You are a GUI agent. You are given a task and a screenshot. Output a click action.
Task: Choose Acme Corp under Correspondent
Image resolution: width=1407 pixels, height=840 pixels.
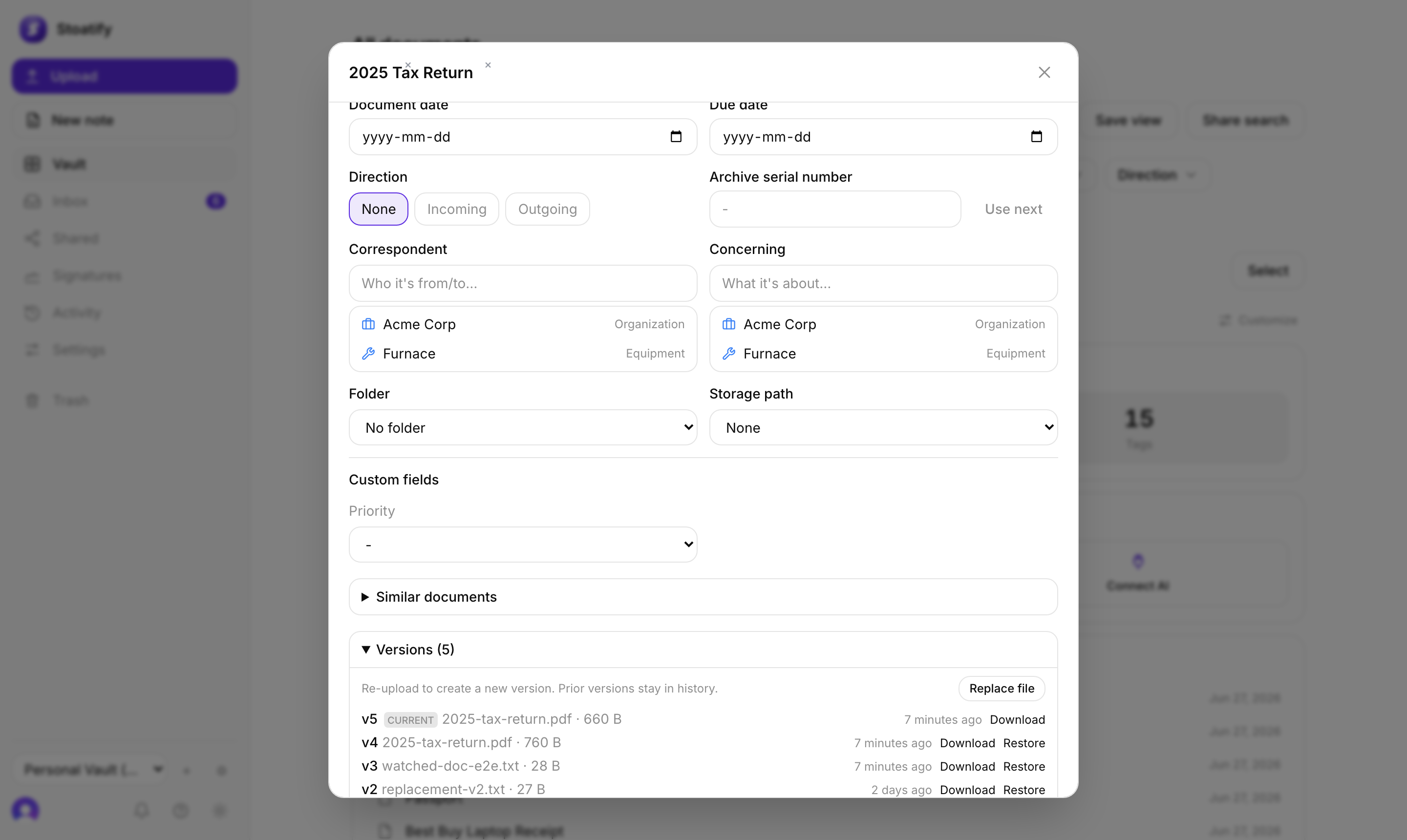523,324
